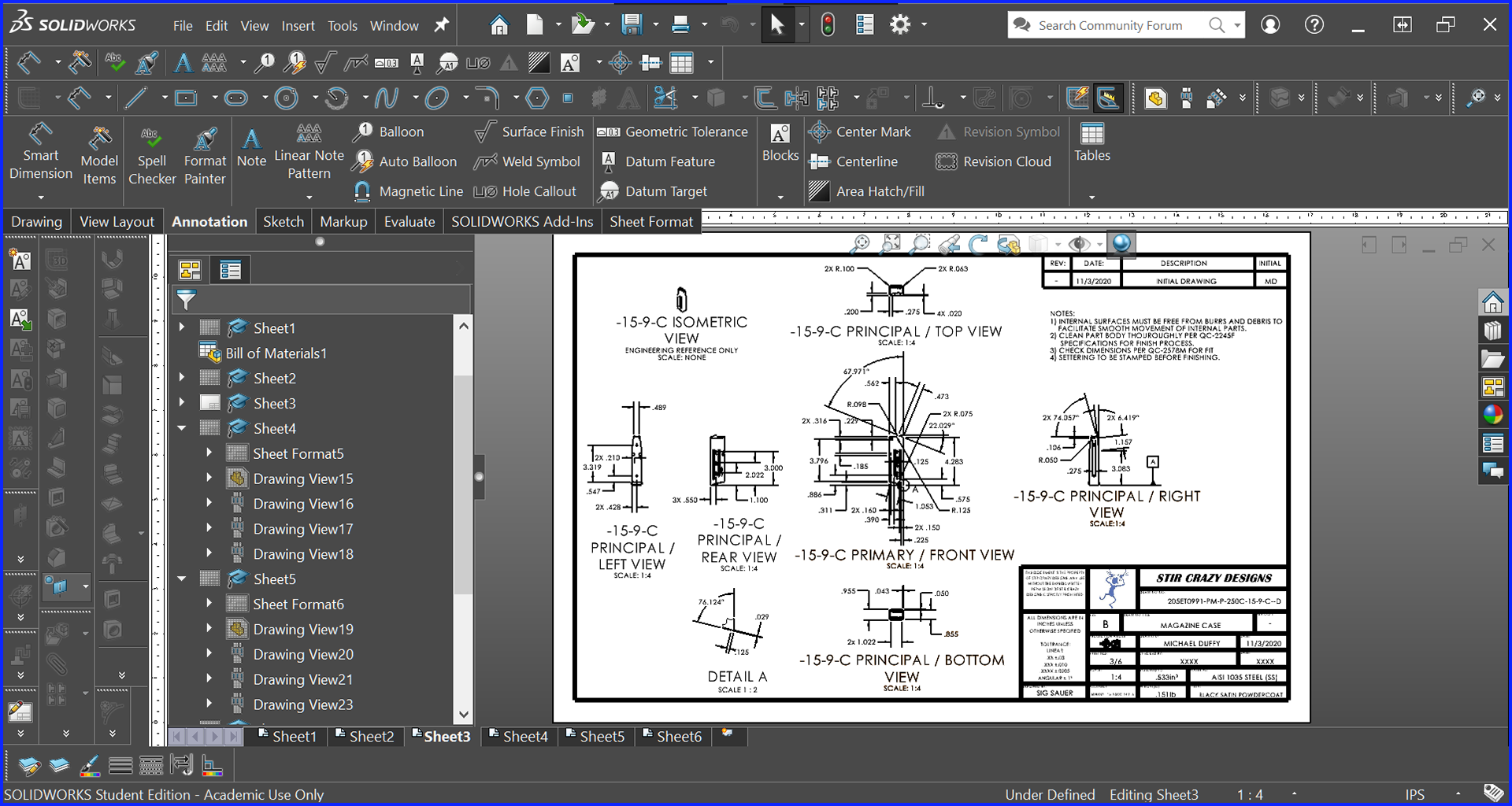Screen dimensions: 1512x806
Task: Select Linear Note Pattern tool
Action: point(309,152)
